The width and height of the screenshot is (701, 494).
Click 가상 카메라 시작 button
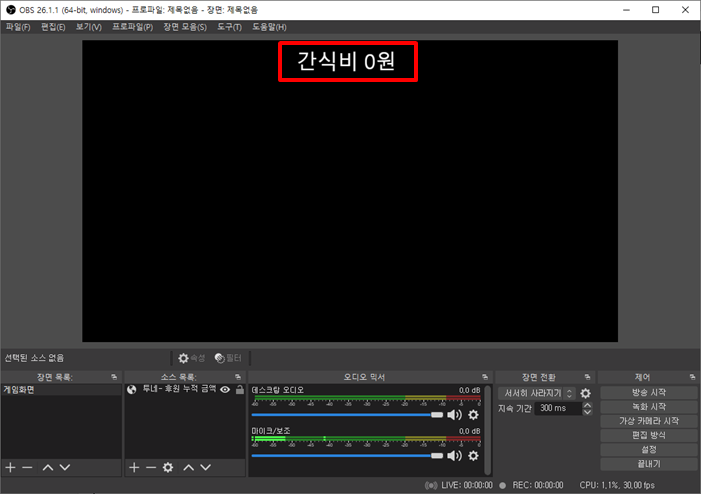point(649,421)
